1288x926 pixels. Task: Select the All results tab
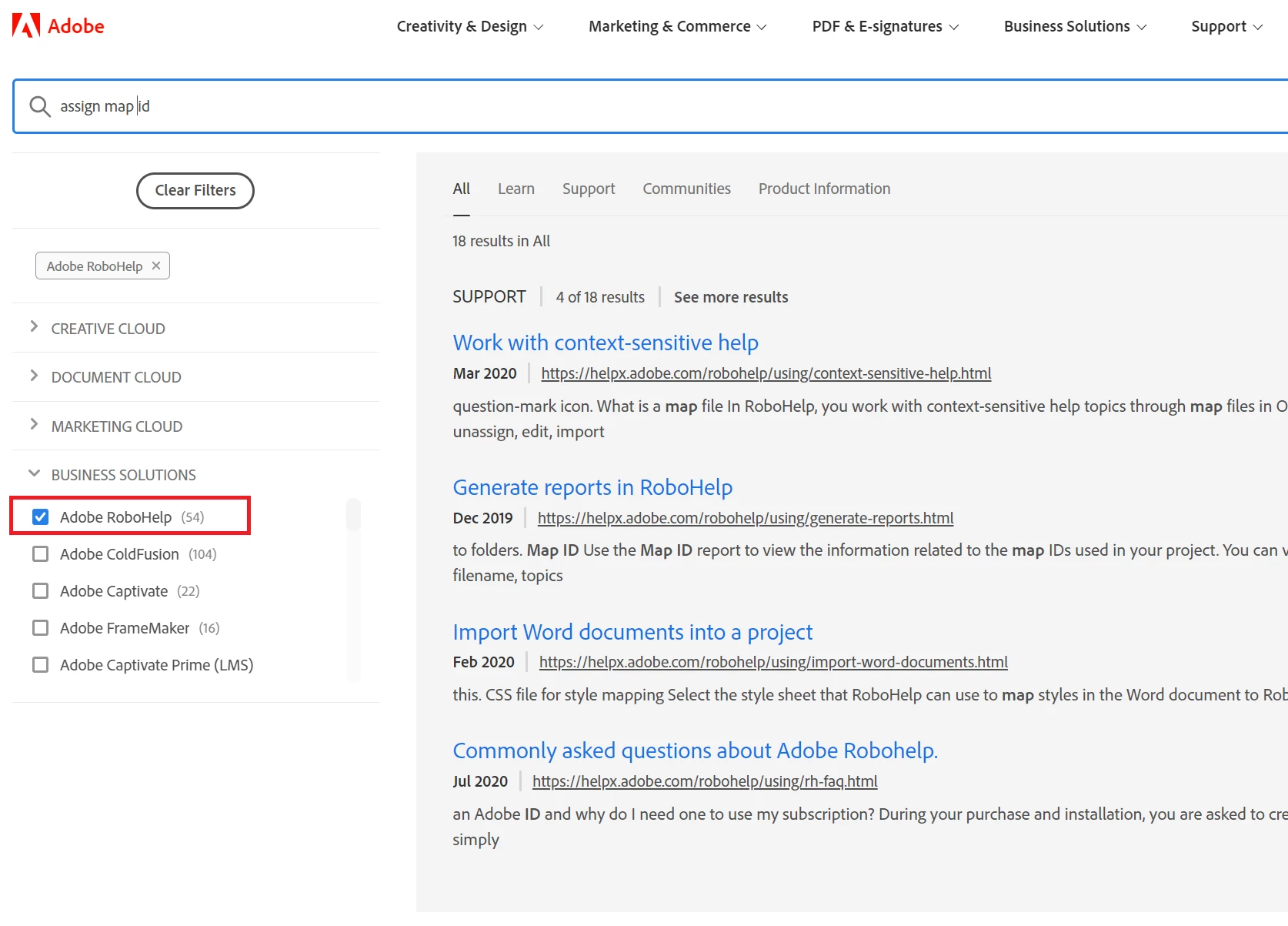462,189
